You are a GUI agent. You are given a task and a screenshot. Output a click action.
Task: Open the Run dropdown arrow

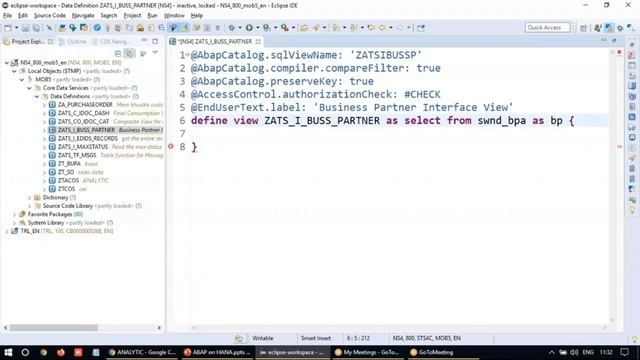pos(258,28)
